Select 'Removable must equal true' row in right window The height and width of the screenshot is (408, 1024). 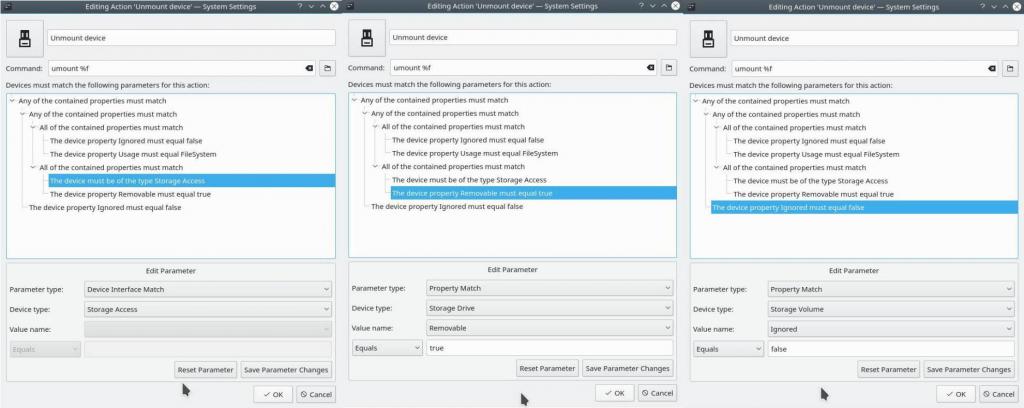(x=814, y=194)
